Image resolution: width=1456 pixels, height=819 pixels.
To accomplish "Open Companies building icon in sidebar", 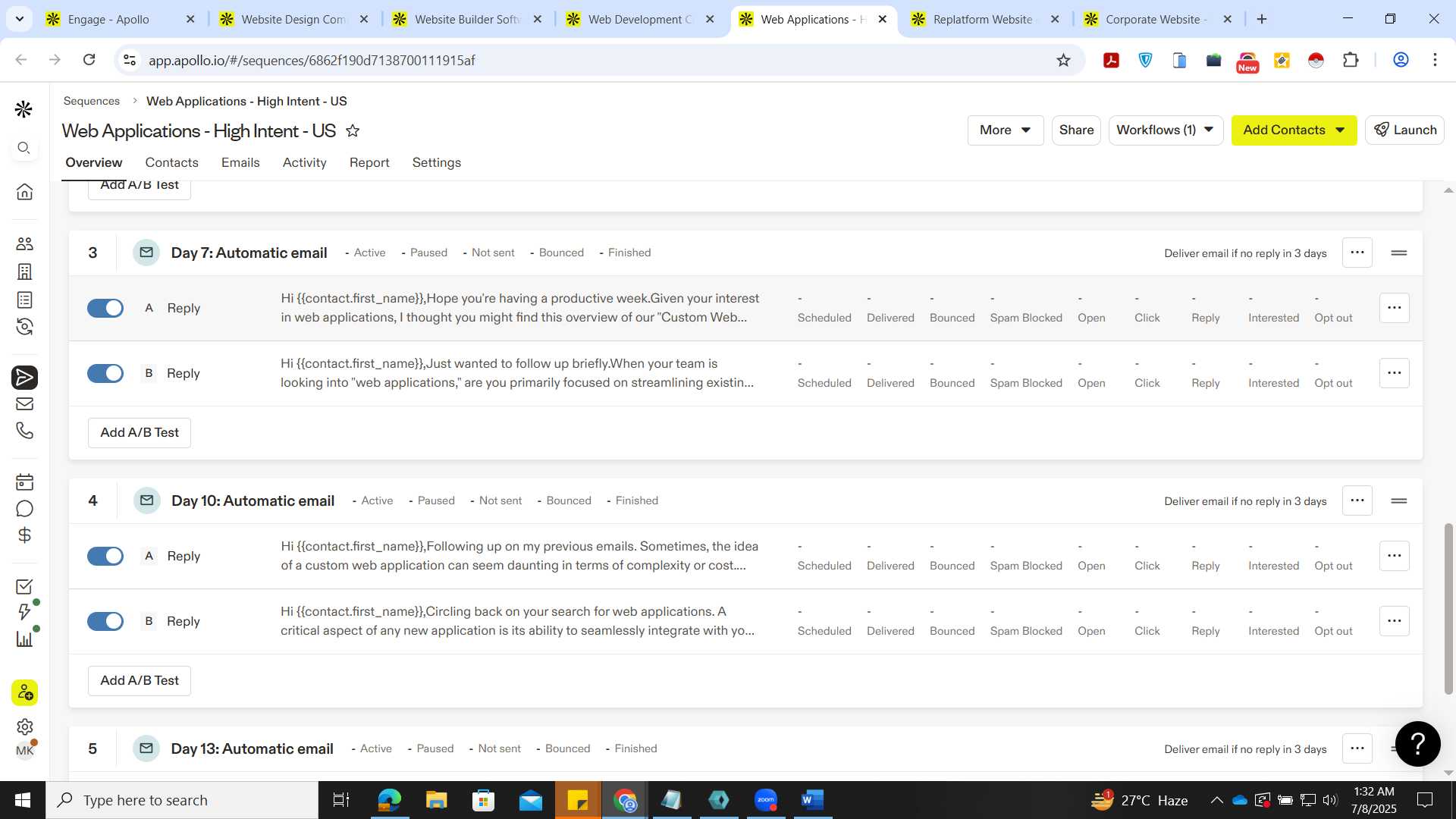I will tap(24, 271).
